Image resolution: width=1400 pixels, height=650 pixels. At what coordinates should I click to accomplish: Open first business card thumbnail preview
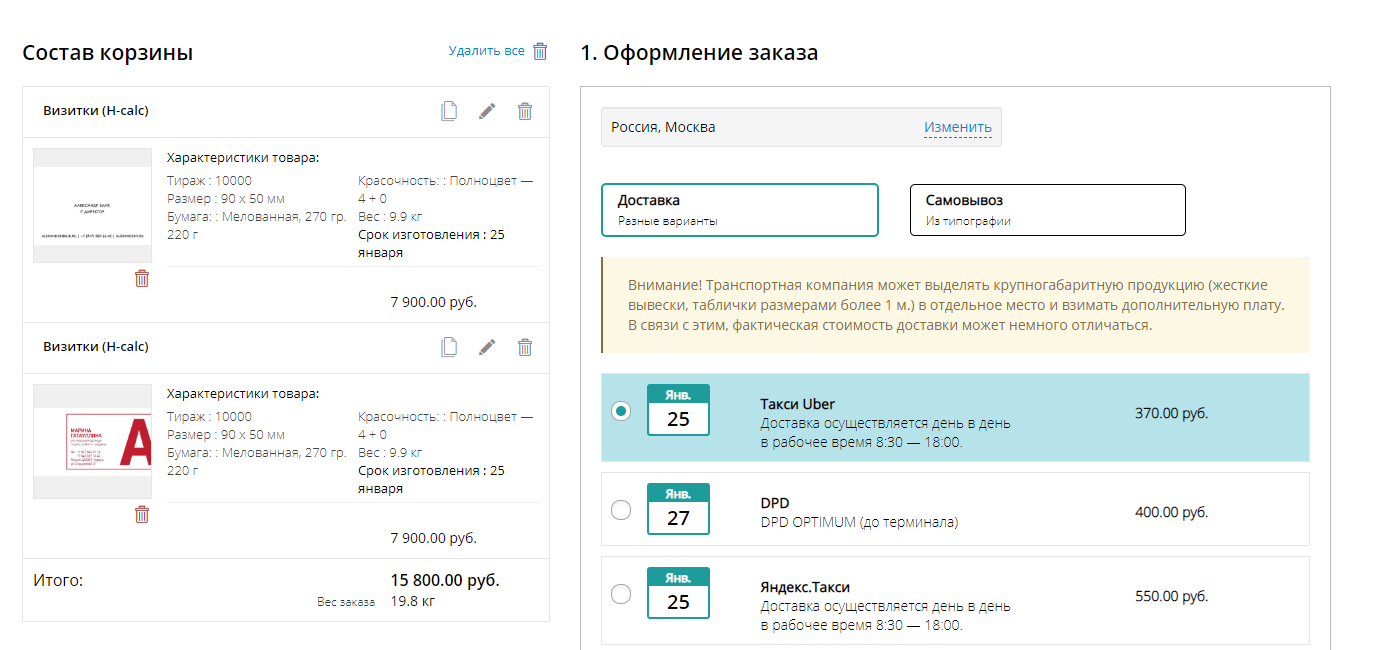click(x=92, y=206)
